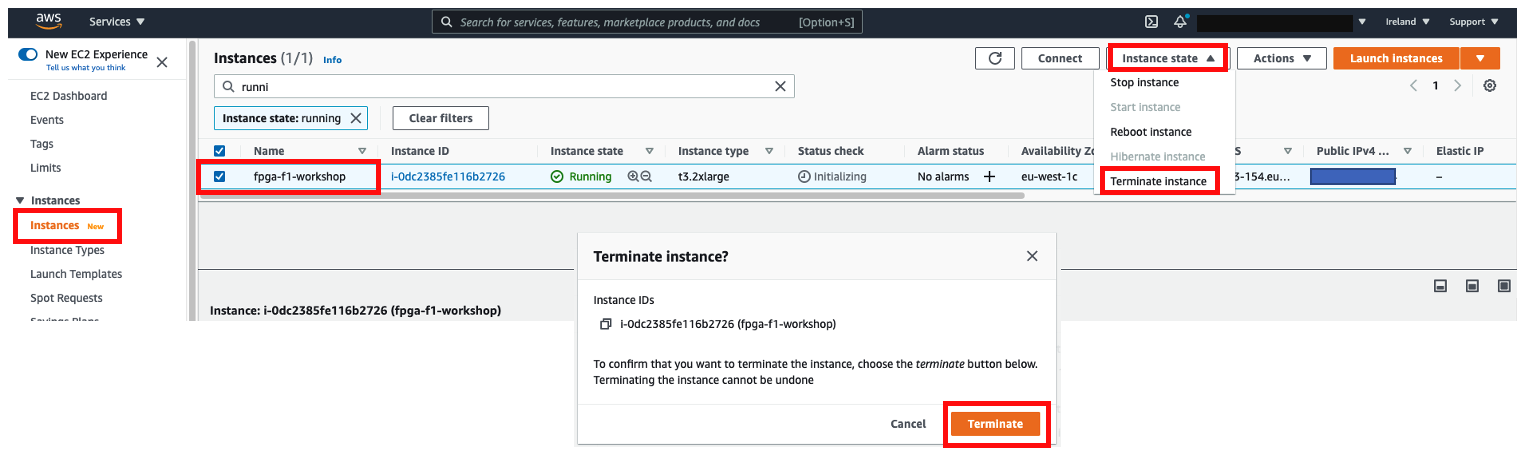Open the AWS CloudShell icon
1525x462 pixels.
click(x=1151, y=21)
